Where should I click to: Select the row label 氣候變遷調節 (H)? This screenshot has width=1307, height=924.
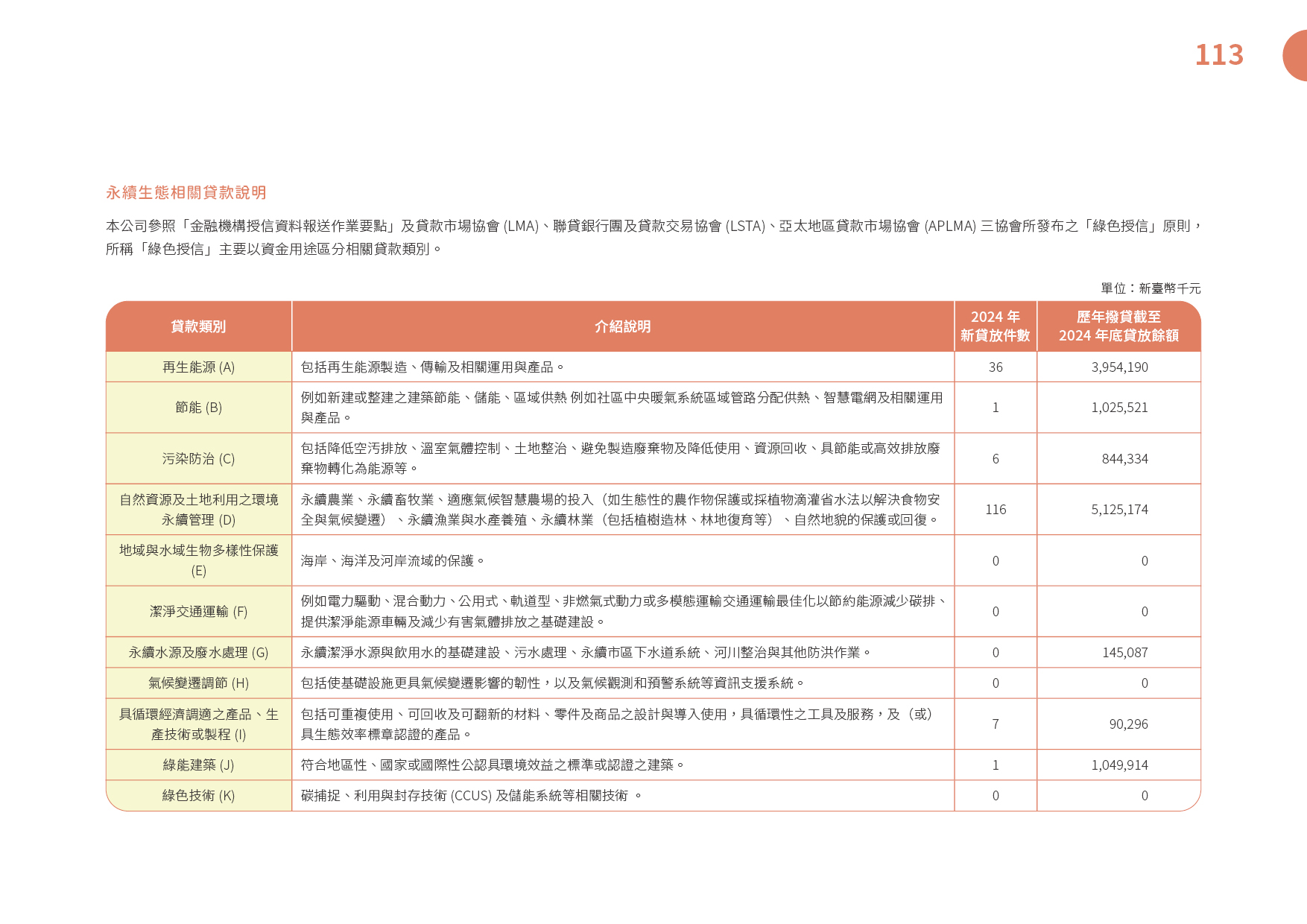[x=198, y=683]
